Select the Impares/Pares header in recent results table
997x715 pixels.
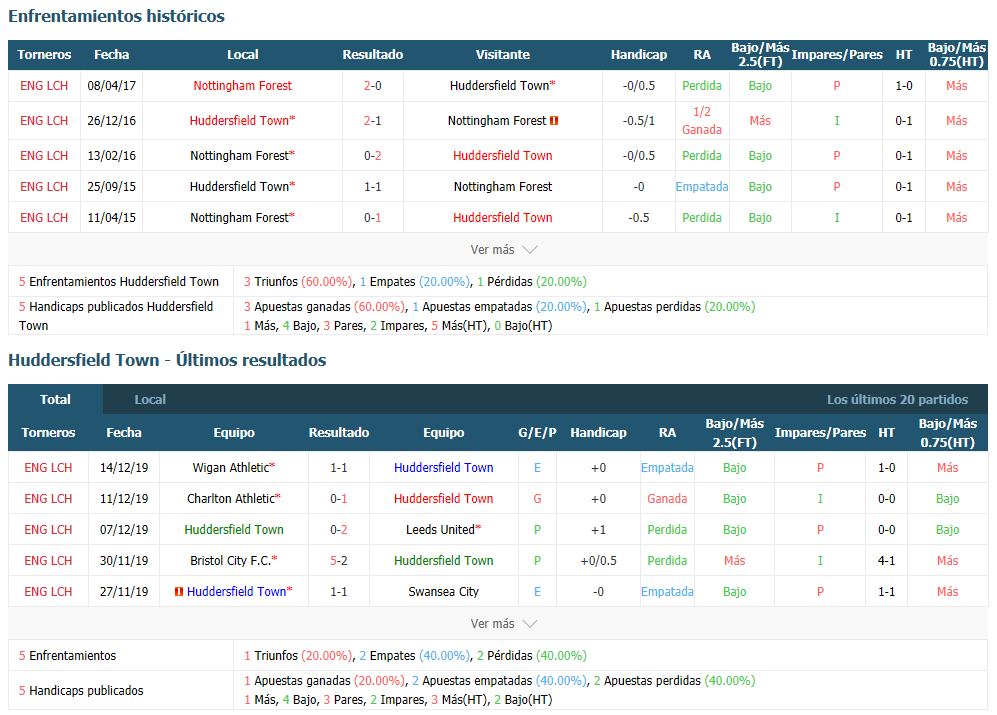pyautogui.click(x=820, y=433)
